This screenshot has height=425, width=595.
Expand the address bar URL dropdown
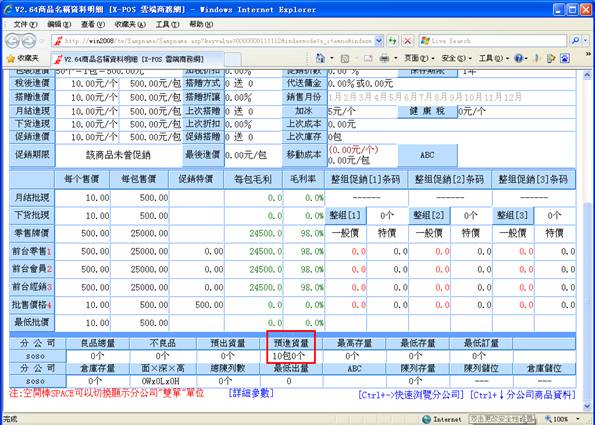[379, 41]
